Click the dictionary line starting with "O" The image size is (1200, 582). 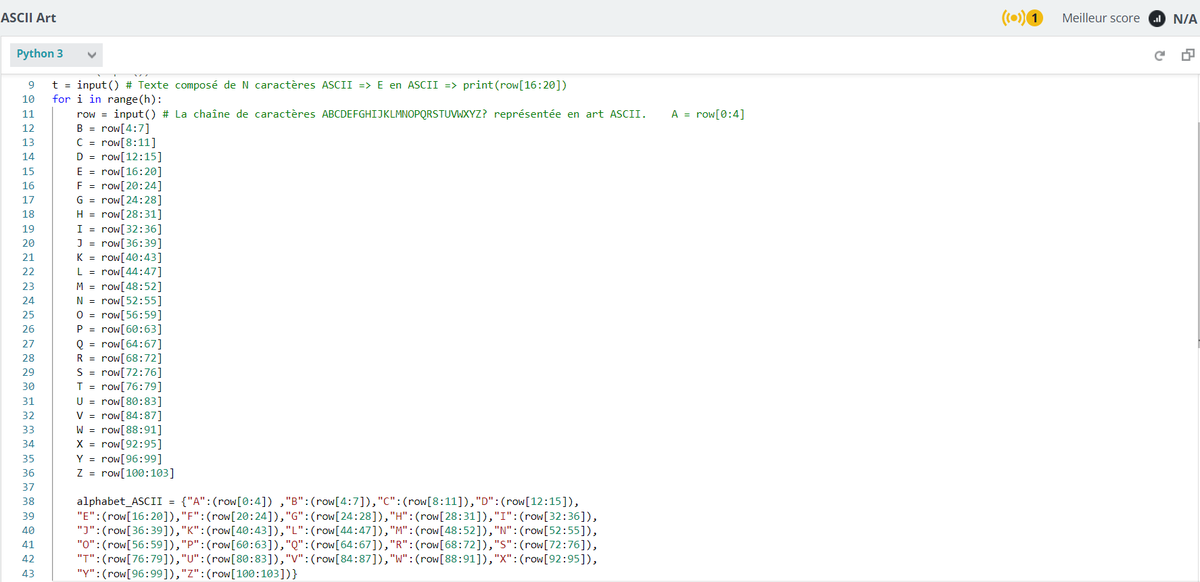click(338, 545)
